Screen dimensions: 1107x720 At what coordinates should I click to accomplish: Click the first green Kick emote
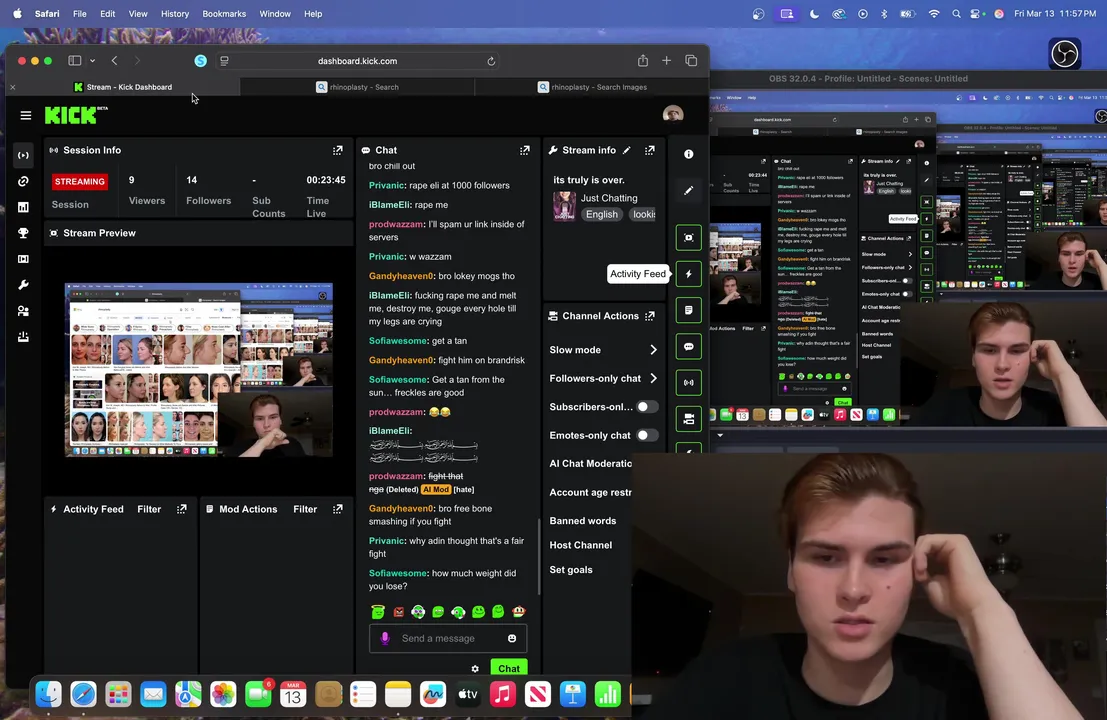pos(378,612)
